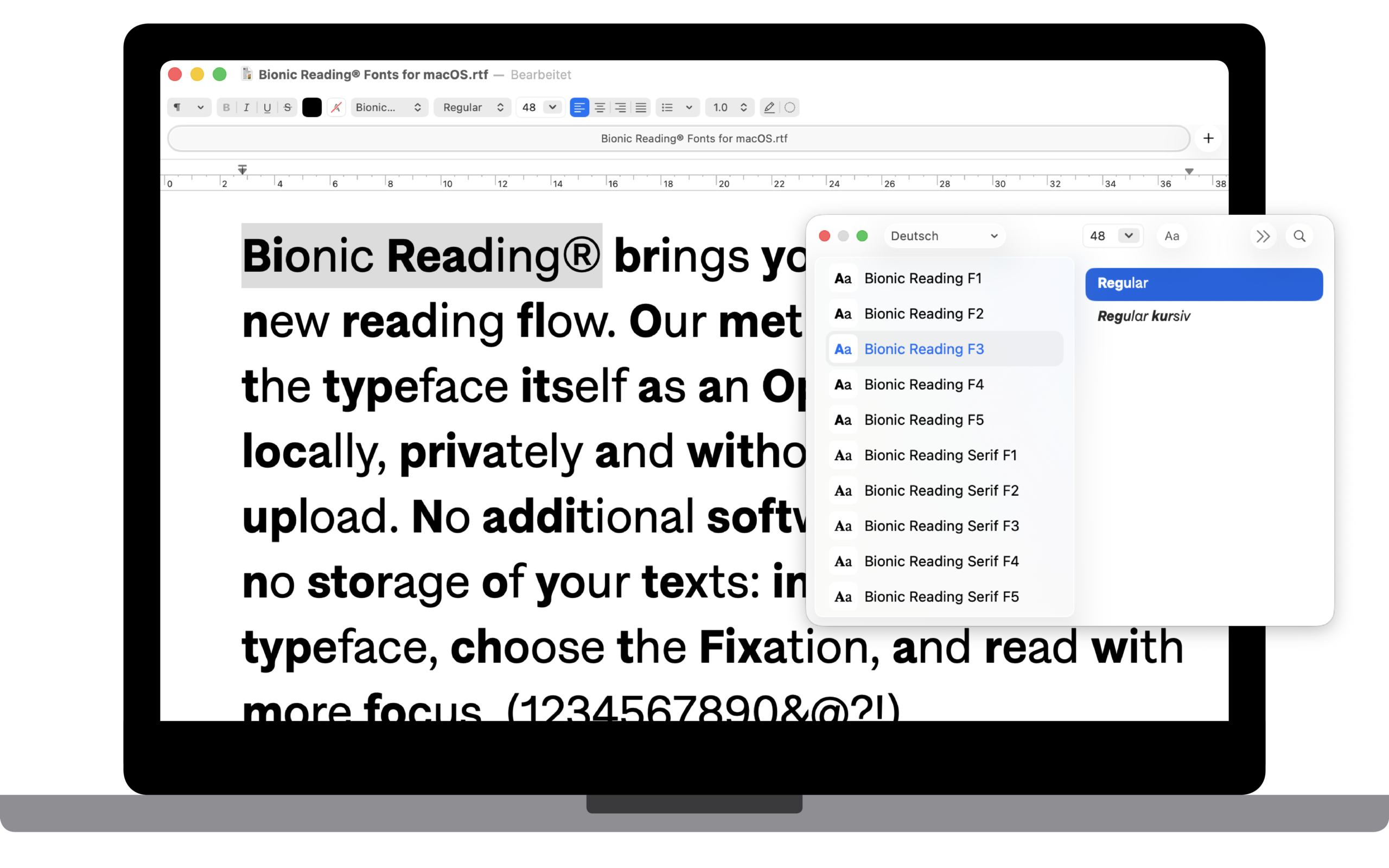Image resolution: width=1389 pixels, height=868 pixels.
Task: Open list bullets and numbering dropdown
Action: [677, 107]
